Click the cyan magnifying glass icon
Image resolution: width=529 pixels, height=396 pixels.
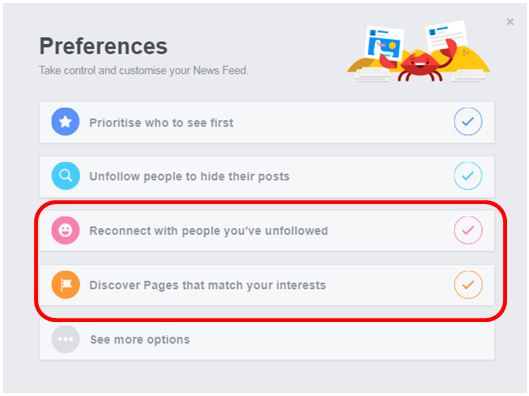[65, 176]
